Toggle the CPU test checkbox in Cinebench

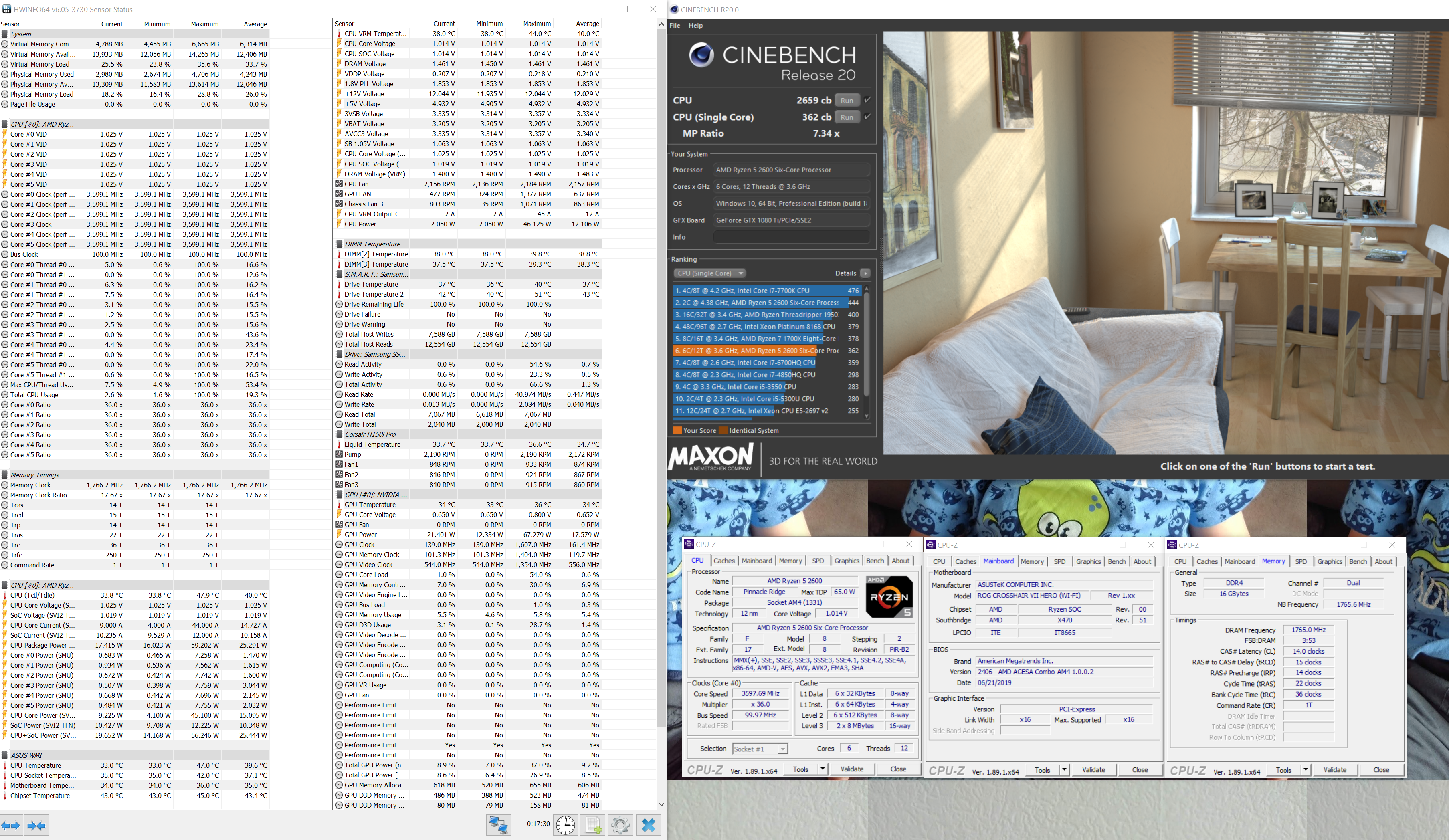pos(867,100)
